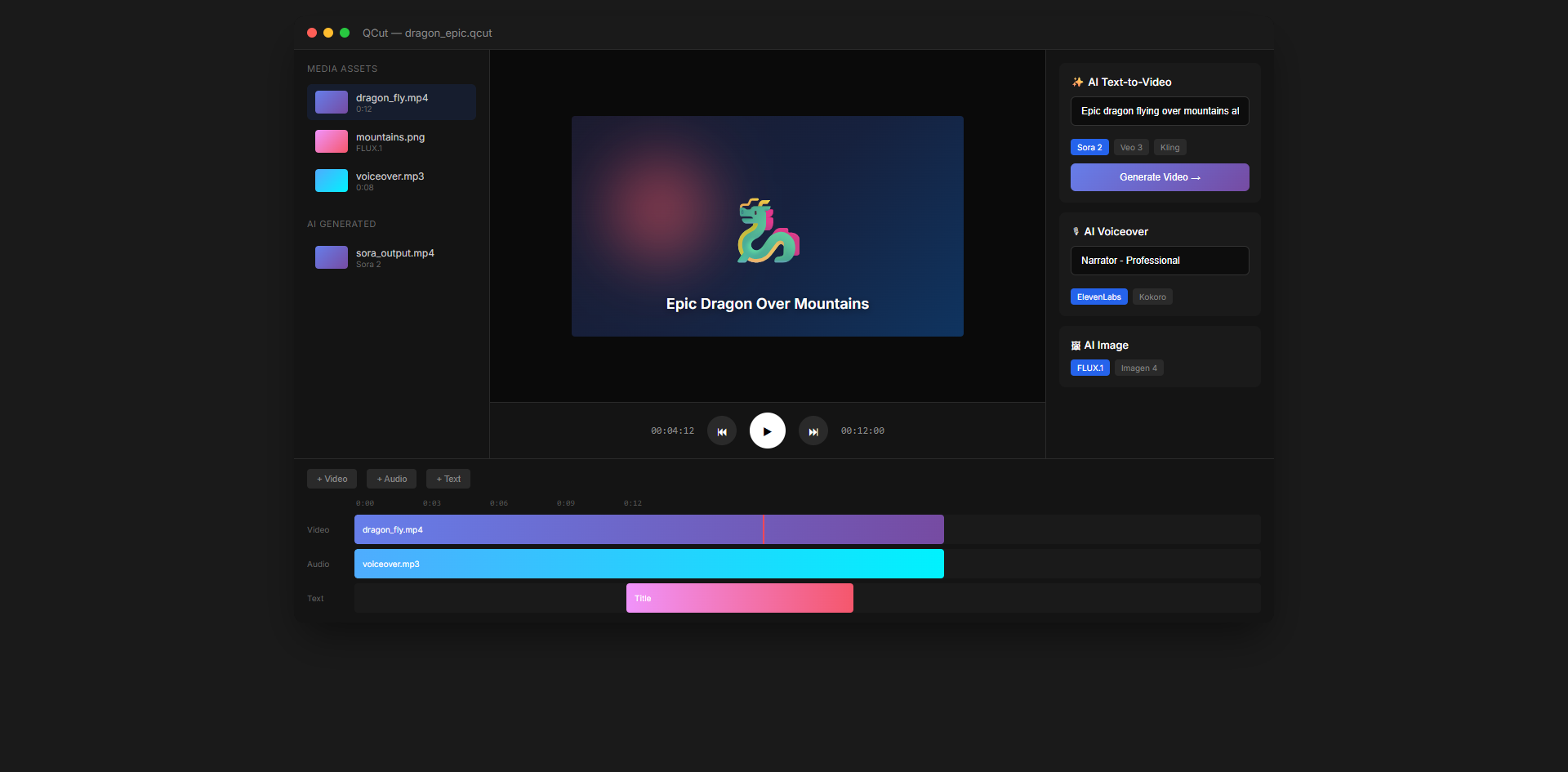Enable the Kling video model
The image size is (1568, 772).
pos(1169,147)
